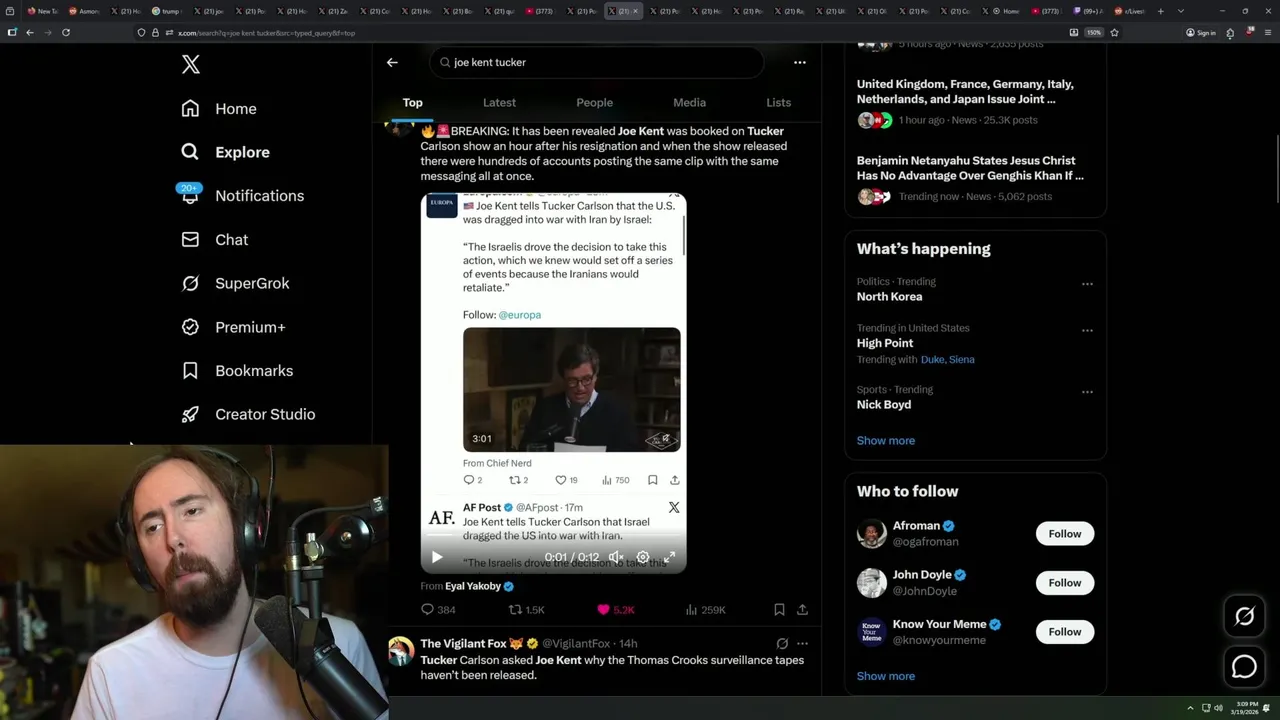Open video settings gear
The width and height of the screenshot is (1280, 720).
[643, 557]
